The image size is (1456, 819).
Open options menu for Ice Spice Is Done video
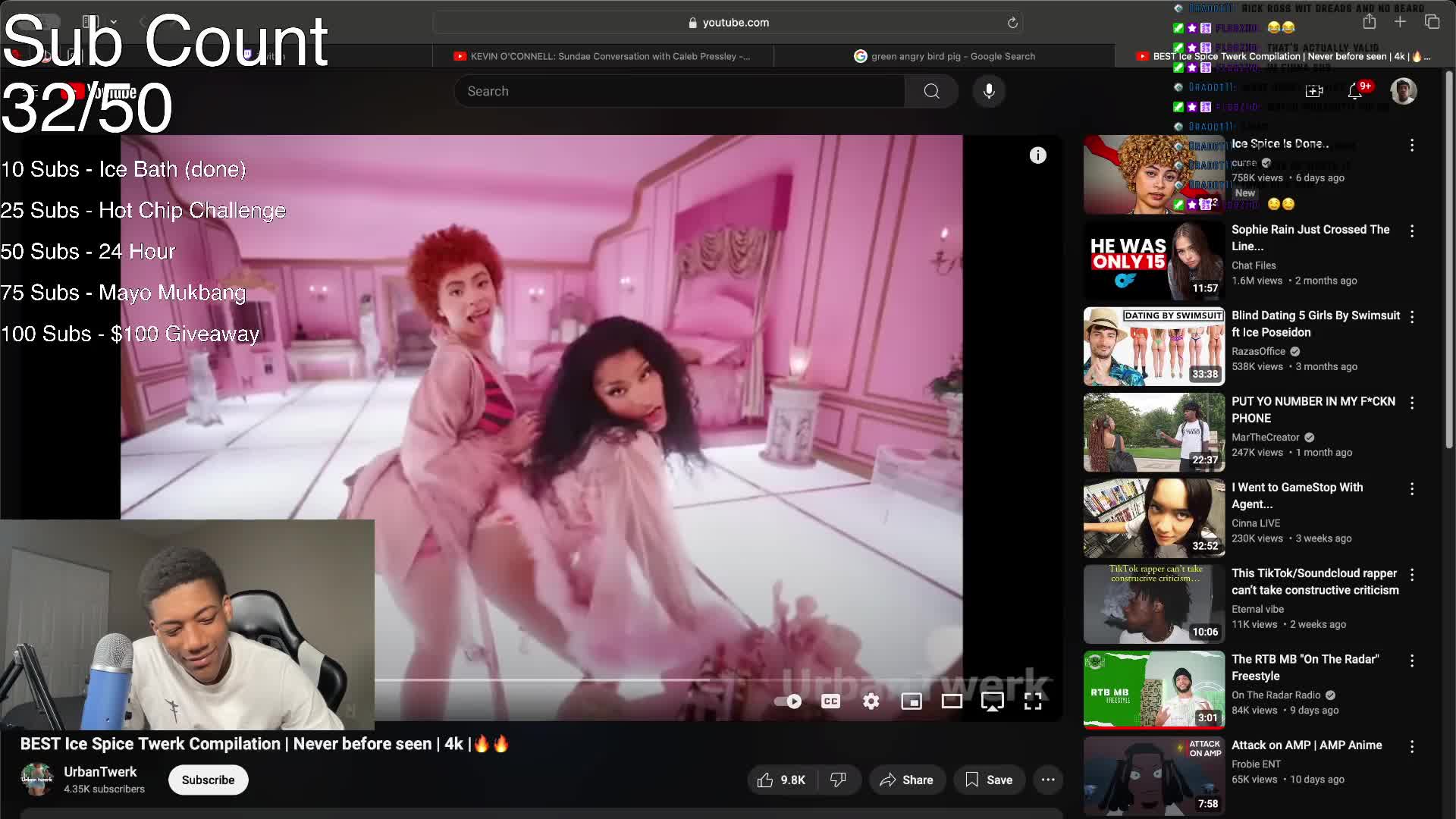click(x=1412, y=145)
